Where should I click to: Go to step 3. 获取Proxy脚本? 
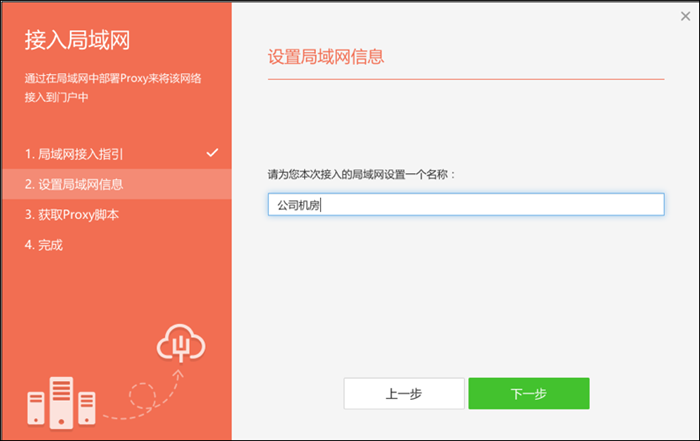(x=77, y=214)
